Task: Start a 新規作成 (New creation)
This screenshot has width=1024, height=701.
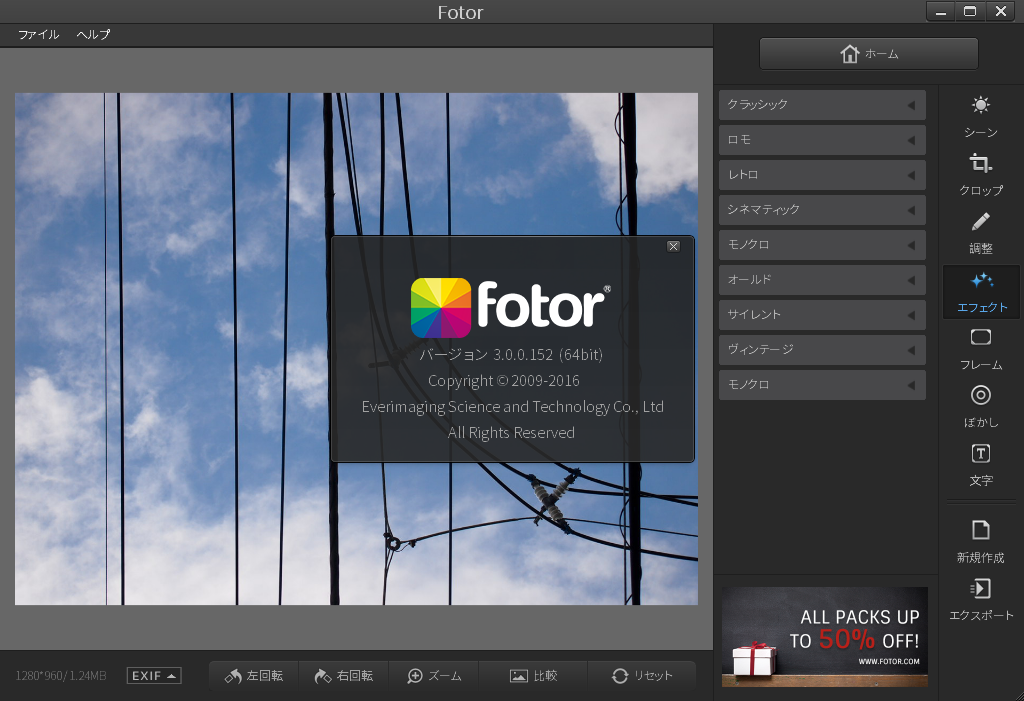Action: tap(980, 540)
